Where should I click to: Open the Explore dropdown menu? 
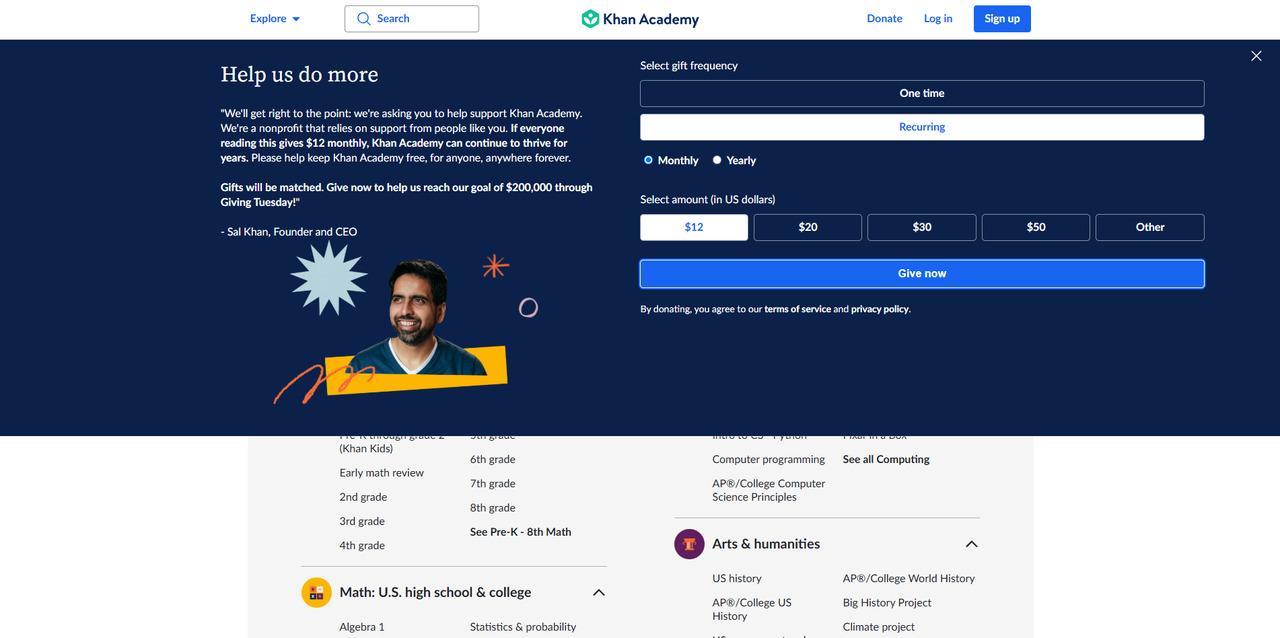click(x=275, y=19)
